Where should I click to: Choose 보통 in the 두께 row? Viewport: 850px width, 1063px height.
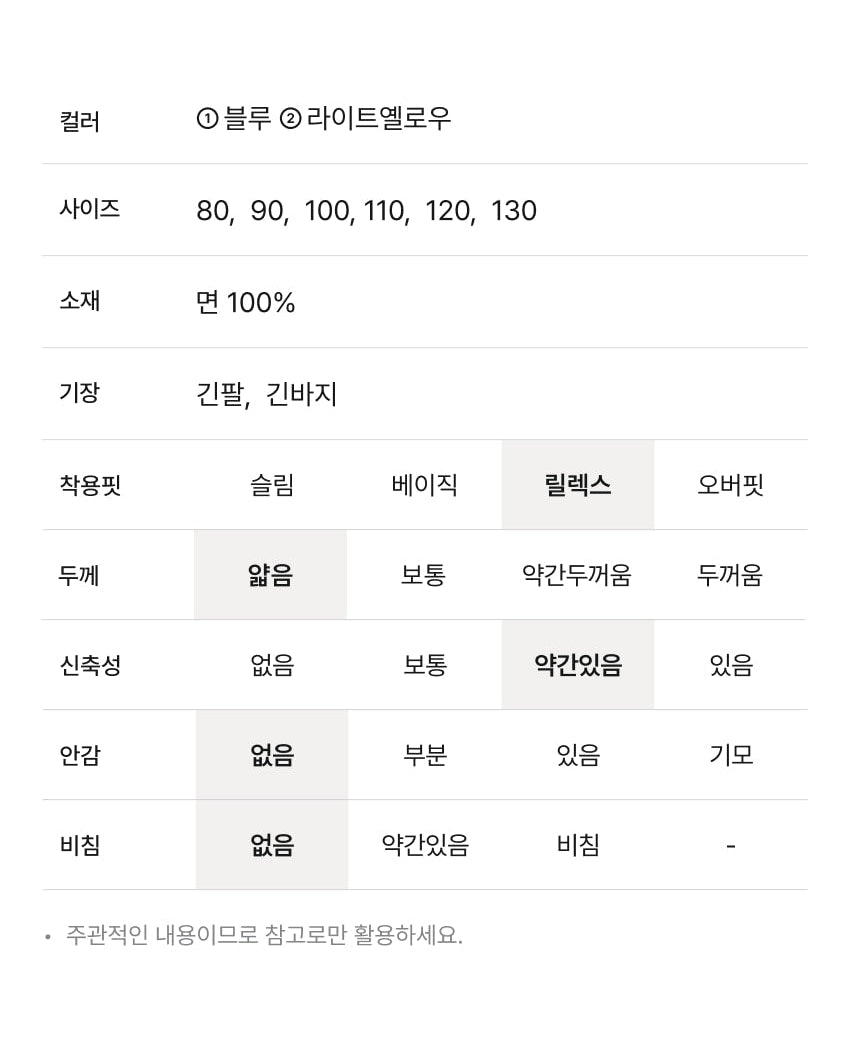[x=424, y=576]
